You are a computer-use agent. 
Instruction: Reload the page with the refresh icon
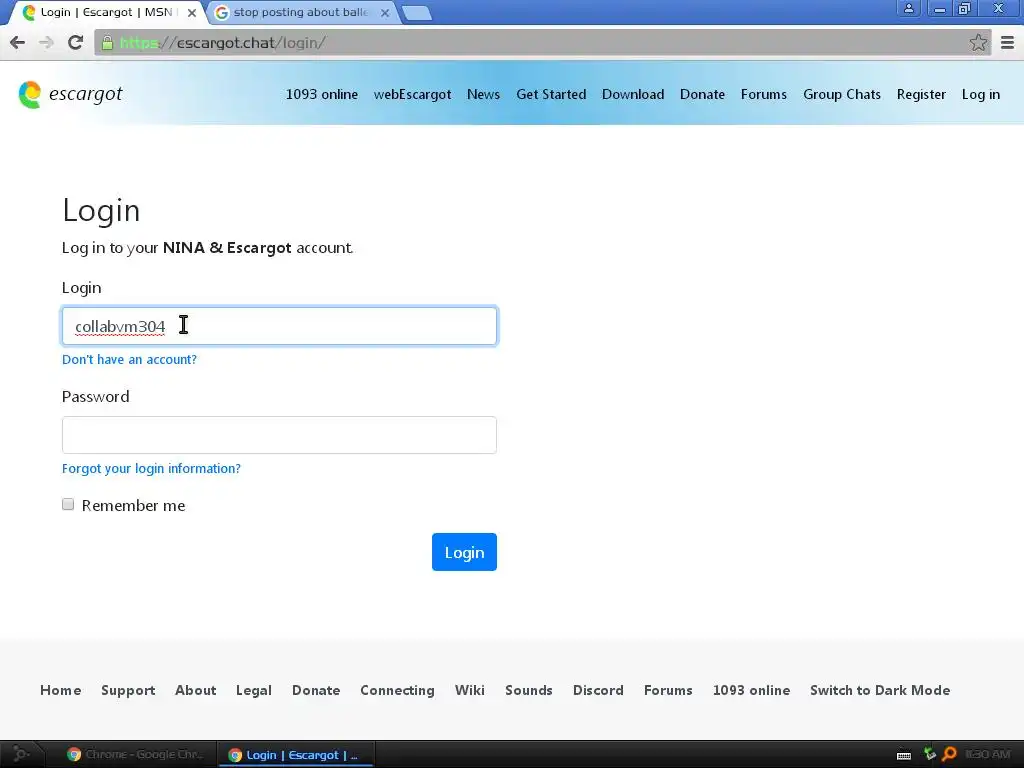tap(76, 42)
